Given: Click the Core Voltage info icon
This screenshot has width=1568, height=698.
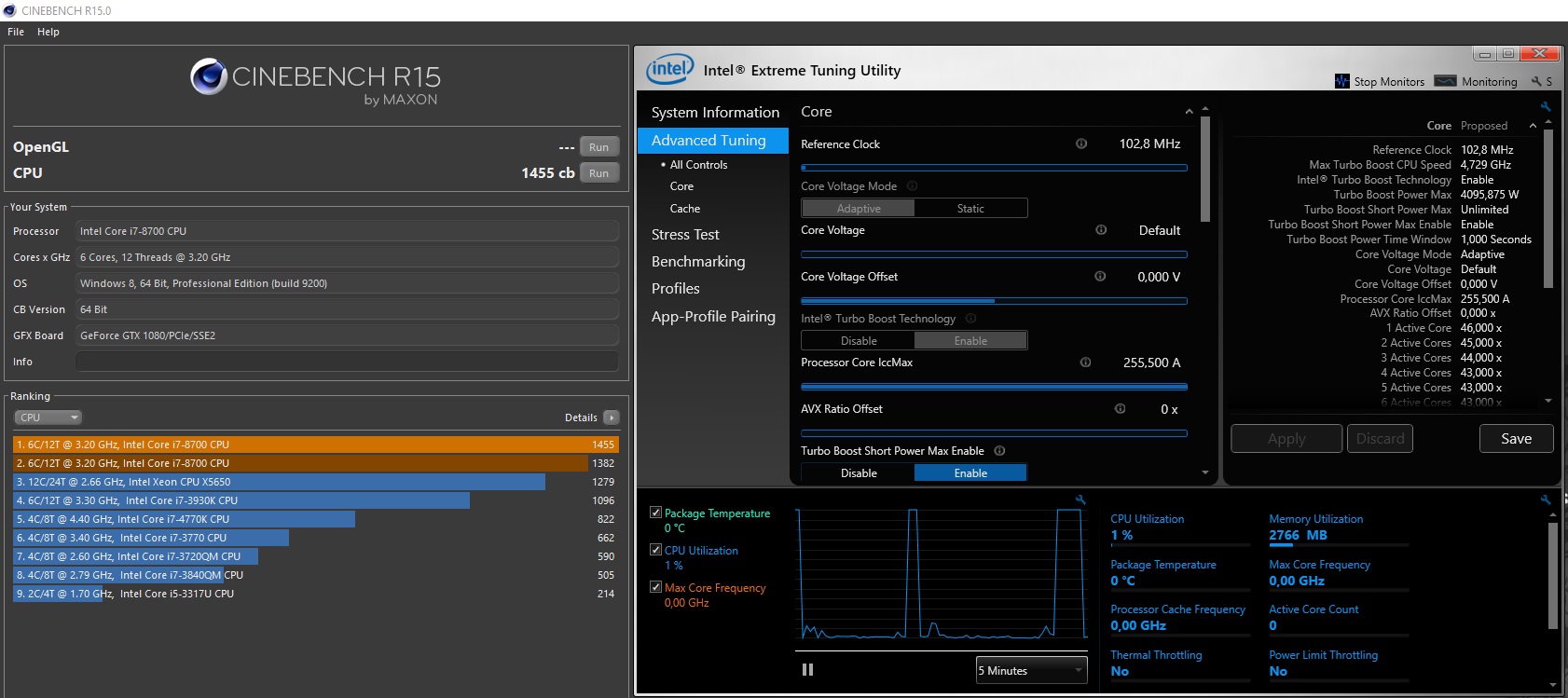Looking at the screenshot, I should 1101,229.
